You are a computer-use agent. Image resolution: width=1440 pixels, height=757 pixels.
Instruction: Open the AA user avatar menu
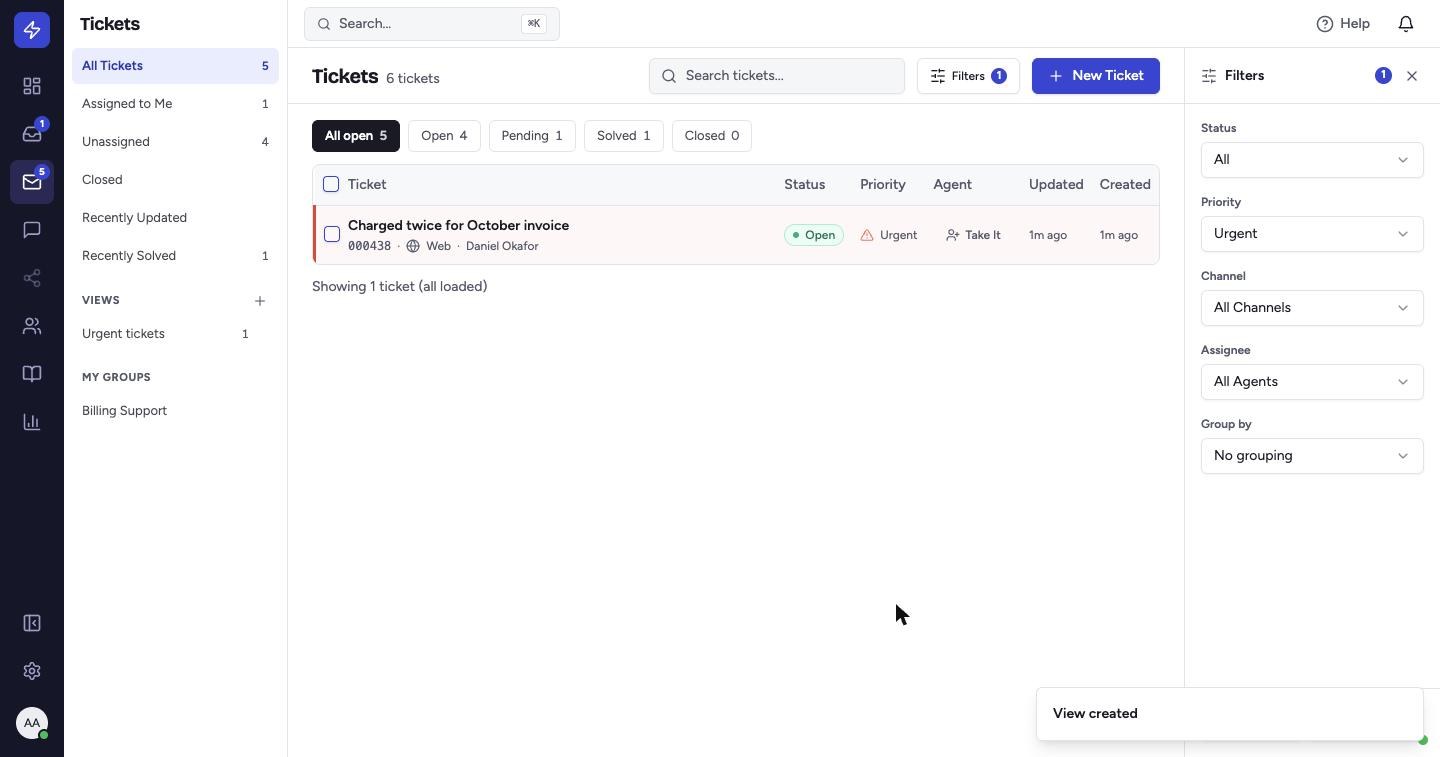(32, 723)
